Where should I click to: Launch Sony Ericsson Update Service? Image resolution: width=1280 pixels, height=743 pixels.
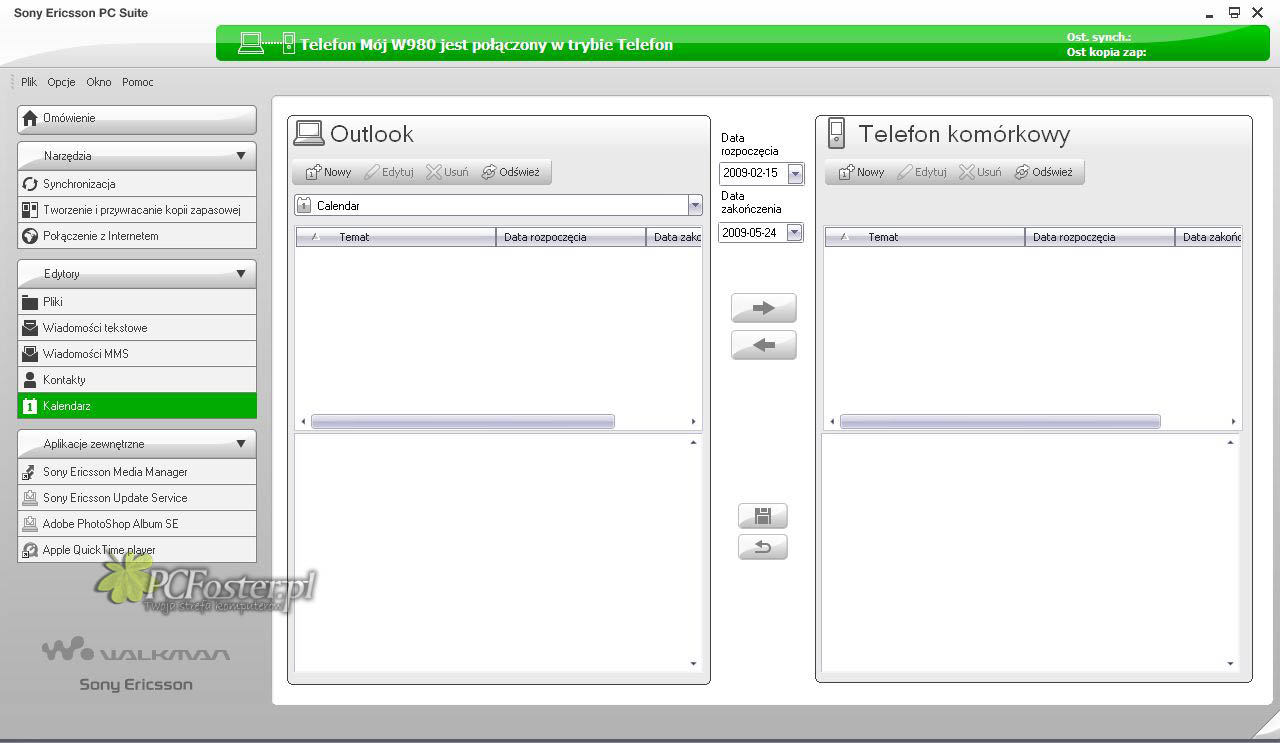pos(137,498)
